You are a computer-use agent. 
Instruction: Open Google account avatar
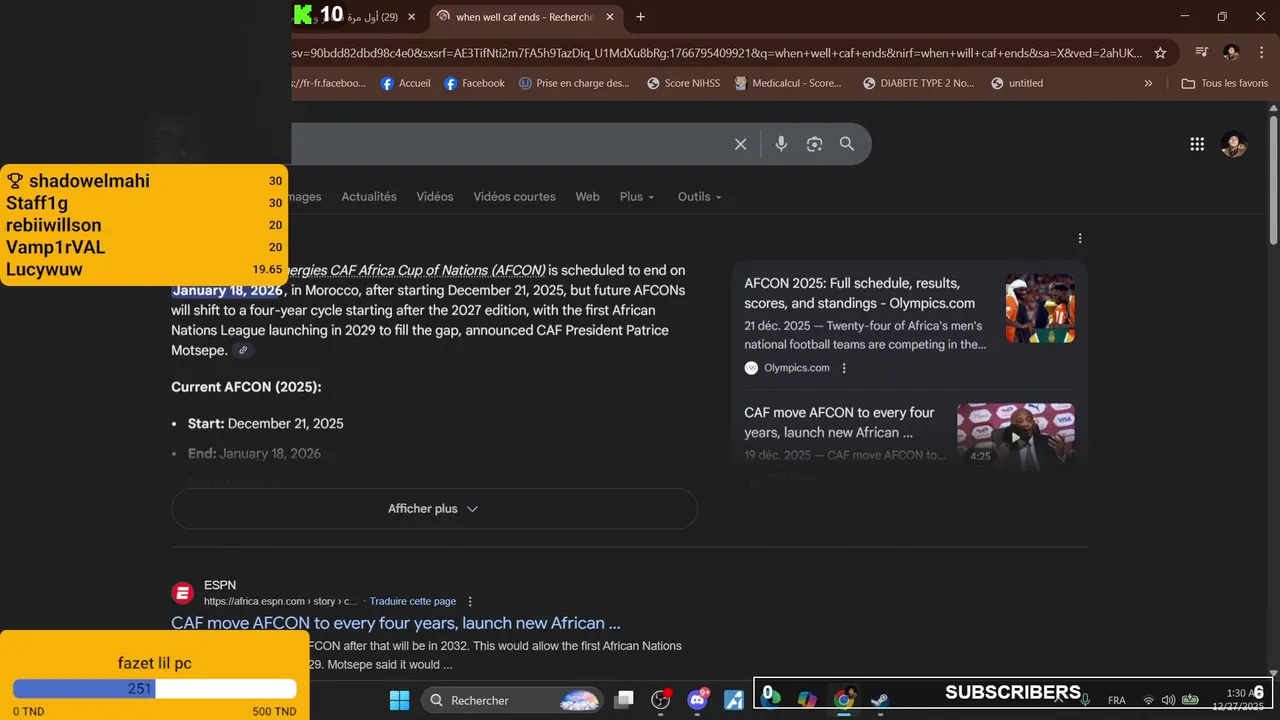coord(1234,144)
